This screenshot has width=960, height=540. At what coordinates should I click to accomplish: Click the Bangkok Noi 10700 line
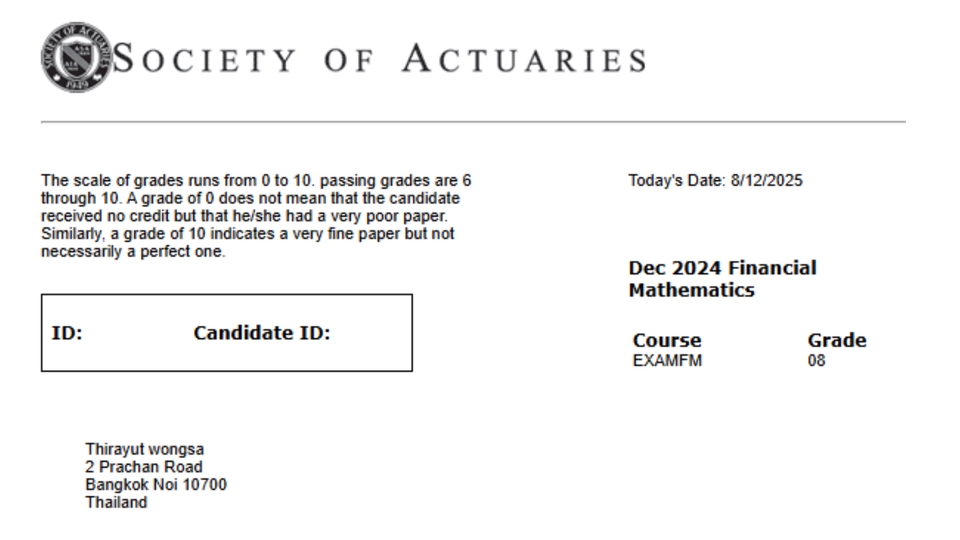tap(156, 485)
